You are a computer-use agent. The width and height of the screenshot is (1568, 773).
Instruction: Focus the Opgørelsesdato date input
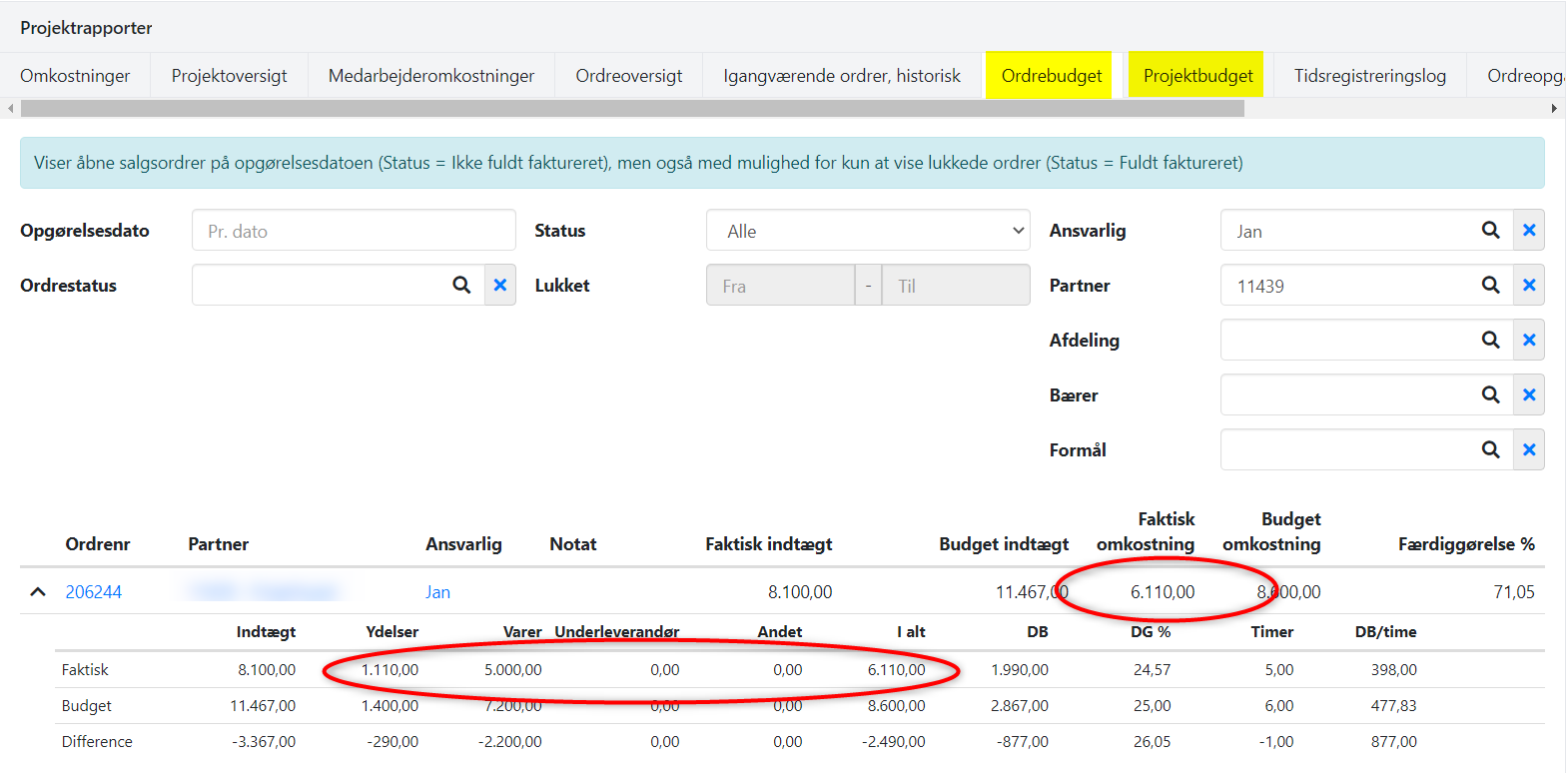(354, 231)
